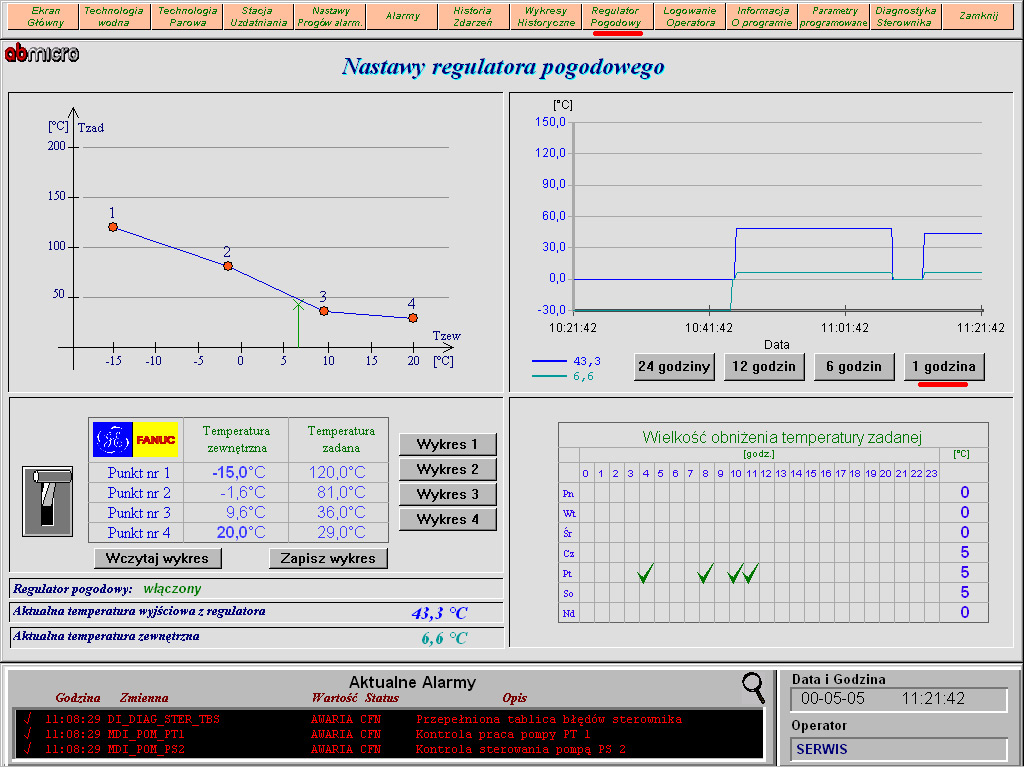Acknowledge the MDI_POM_PS2 alarm checkmark
Image resolution: width=1024 pixels, height=768 pixels.
(x=27, y=749)
